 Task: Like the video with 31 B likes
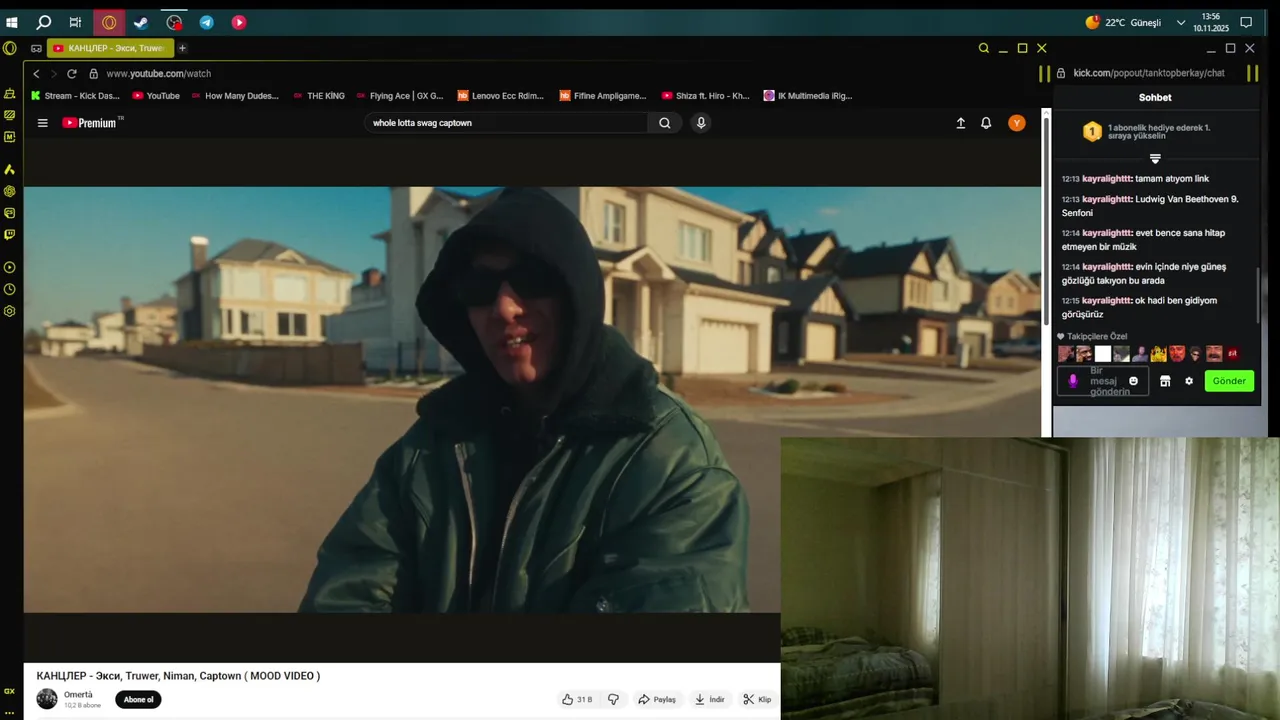tap(577, 699)
